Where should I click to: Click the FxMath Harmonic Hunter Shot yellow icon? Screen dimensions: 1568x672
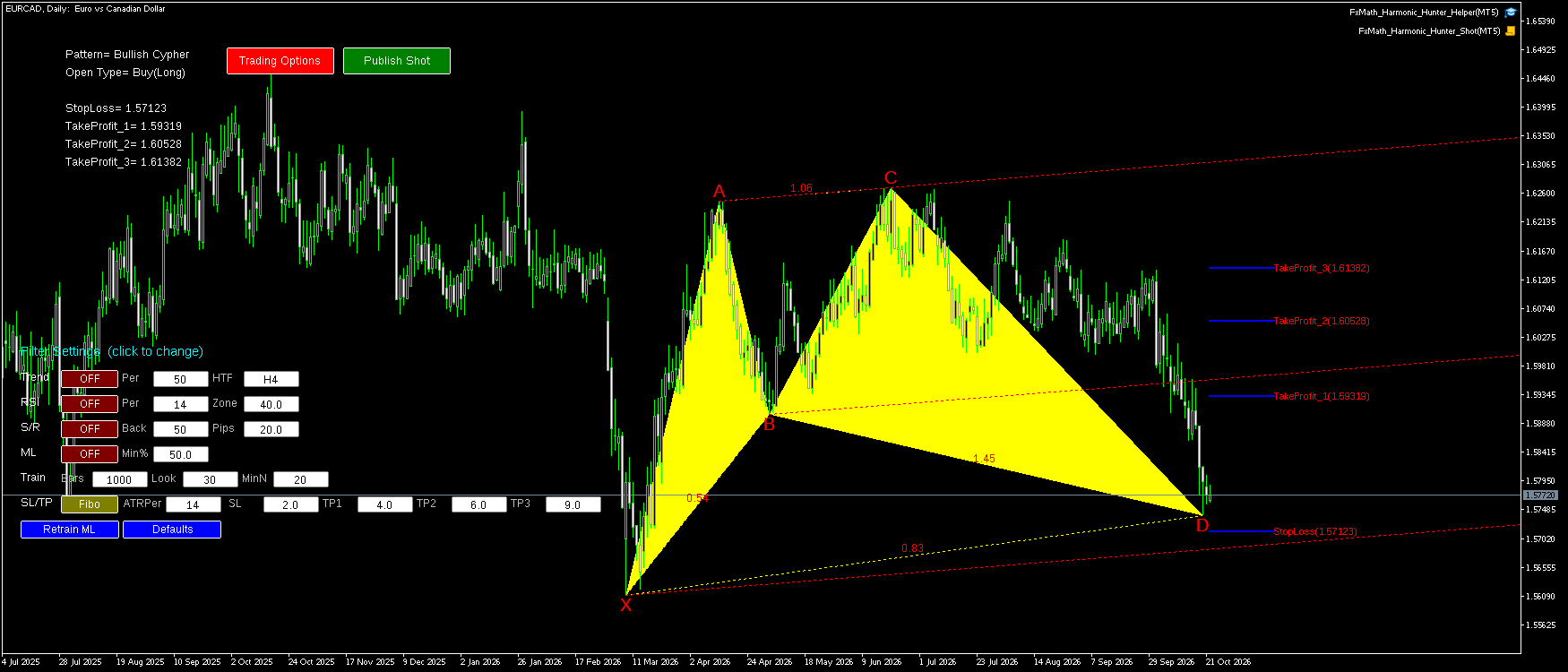tap(1511, 31)
